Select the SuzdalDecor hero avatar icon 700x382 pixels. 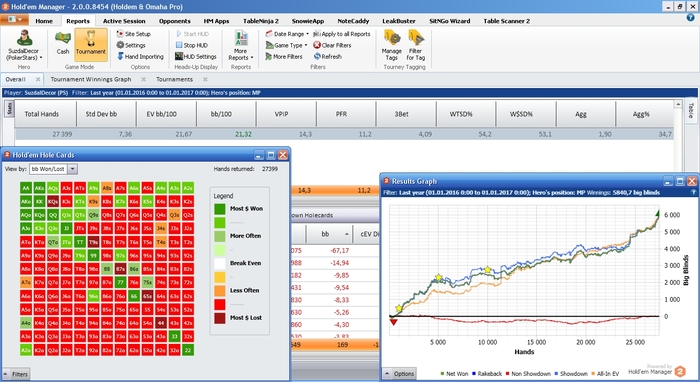[24, 37]
